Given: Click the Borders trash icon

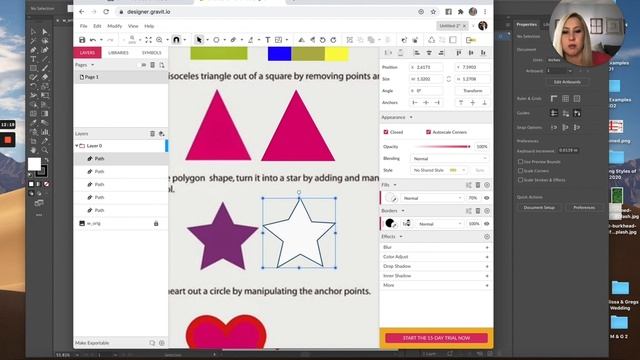Looking at the screenshot, I should point(478,211).
